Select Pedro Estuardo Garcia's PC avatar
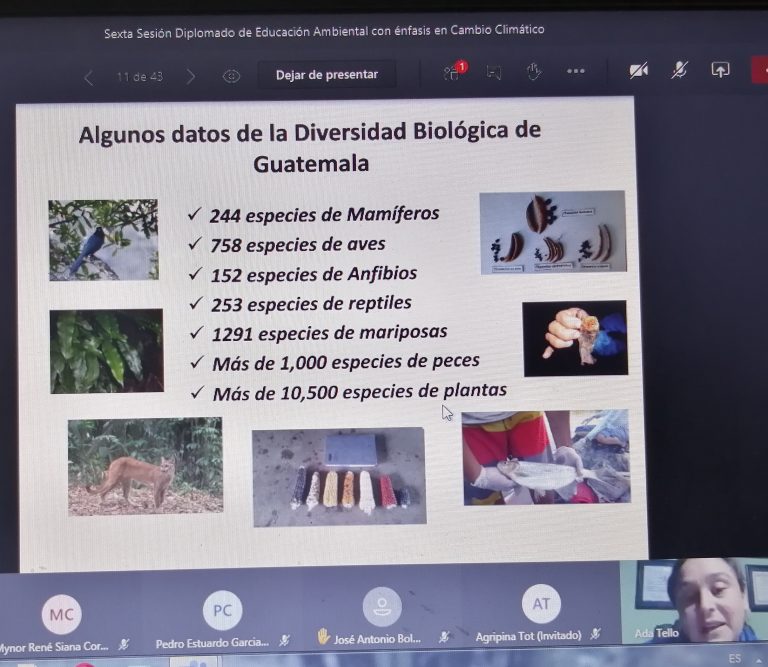This screenshot has width=768, height=667. click(222, 610)
